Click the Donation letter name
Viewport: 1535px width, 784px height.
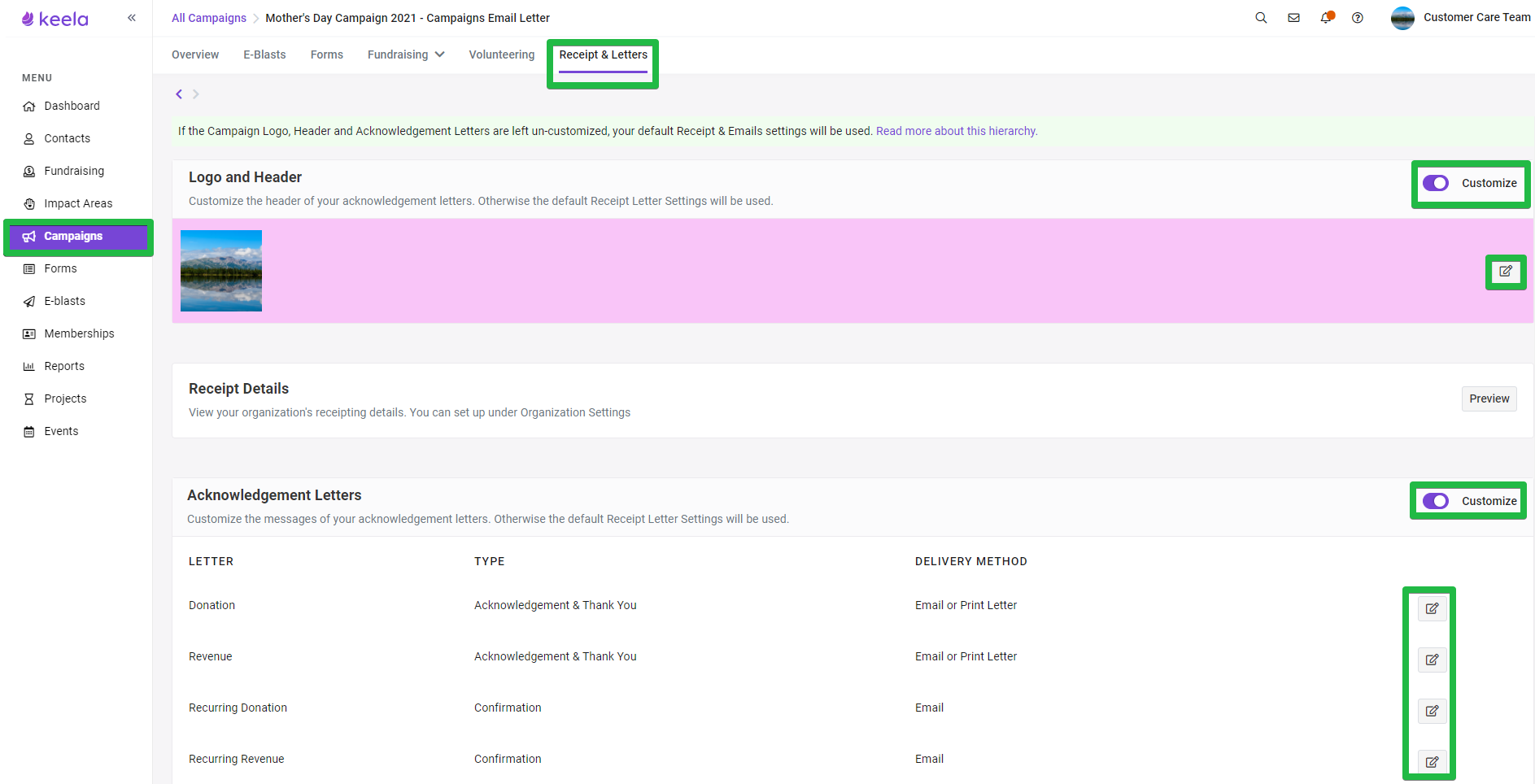pyautogui.click(x=211, y=605)
